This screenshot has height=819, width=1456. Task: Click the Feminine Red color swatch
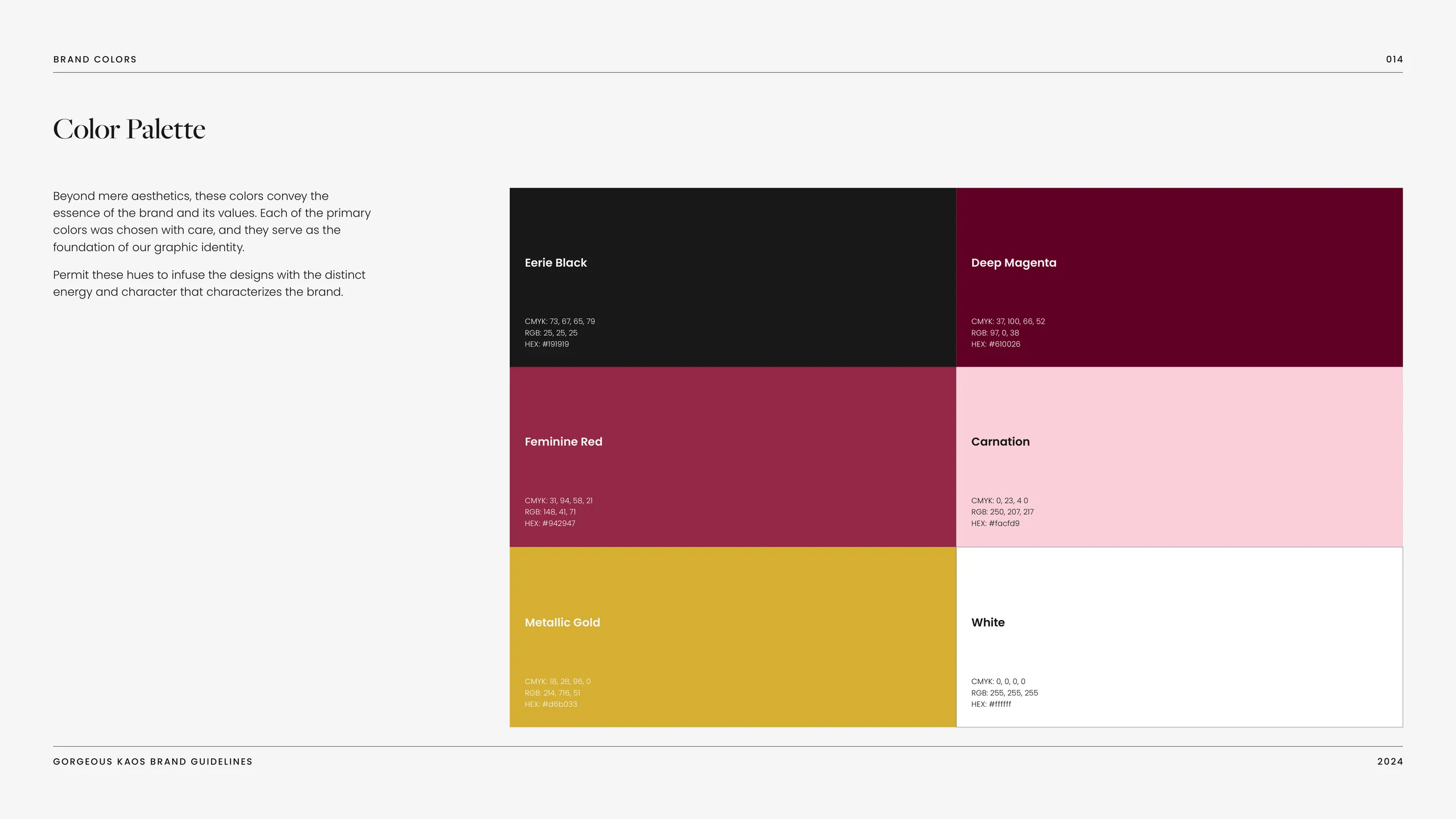[x=733, y=457]
